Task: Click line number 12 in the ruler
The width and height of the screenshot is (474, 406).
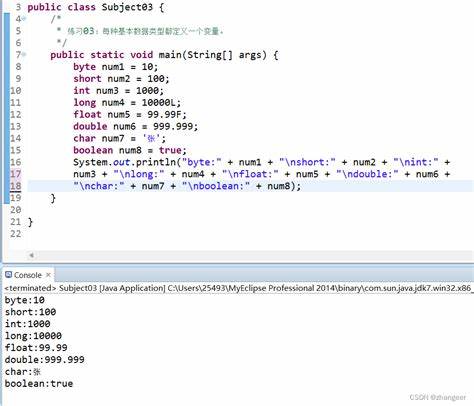Action: (15, 114)
